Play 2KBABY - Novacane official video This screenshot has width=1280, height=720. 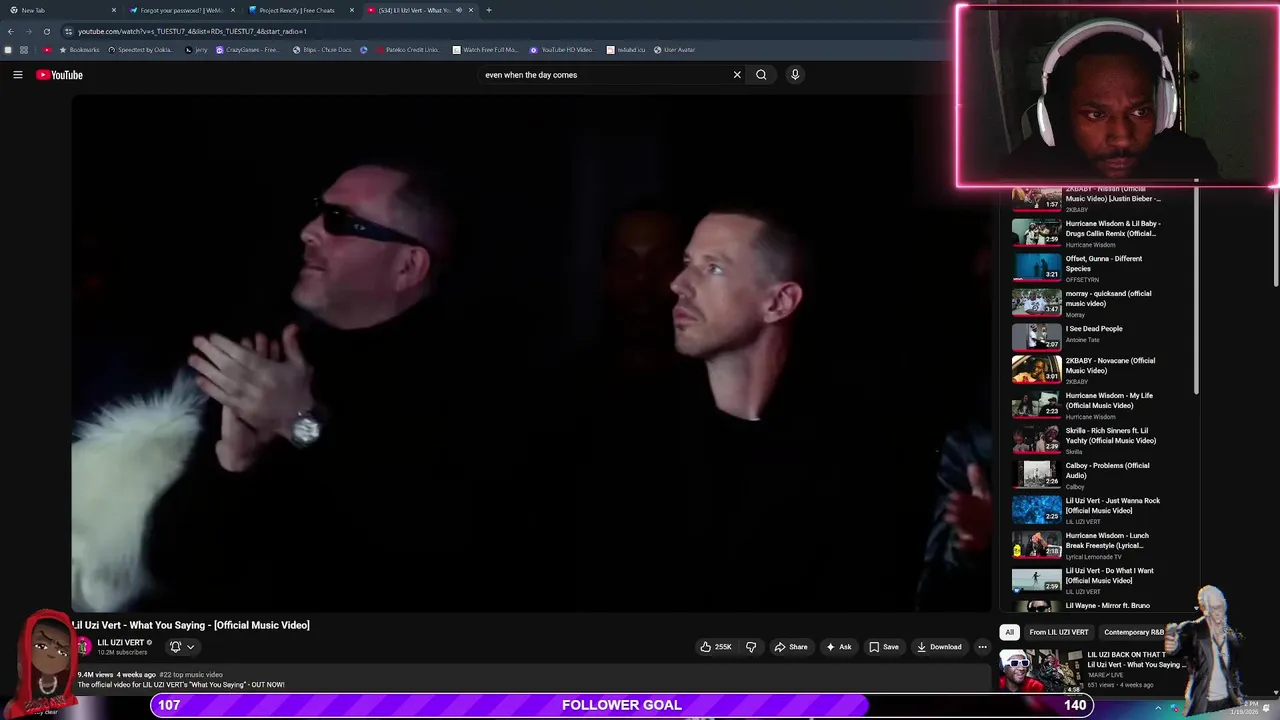(1088, 369)
